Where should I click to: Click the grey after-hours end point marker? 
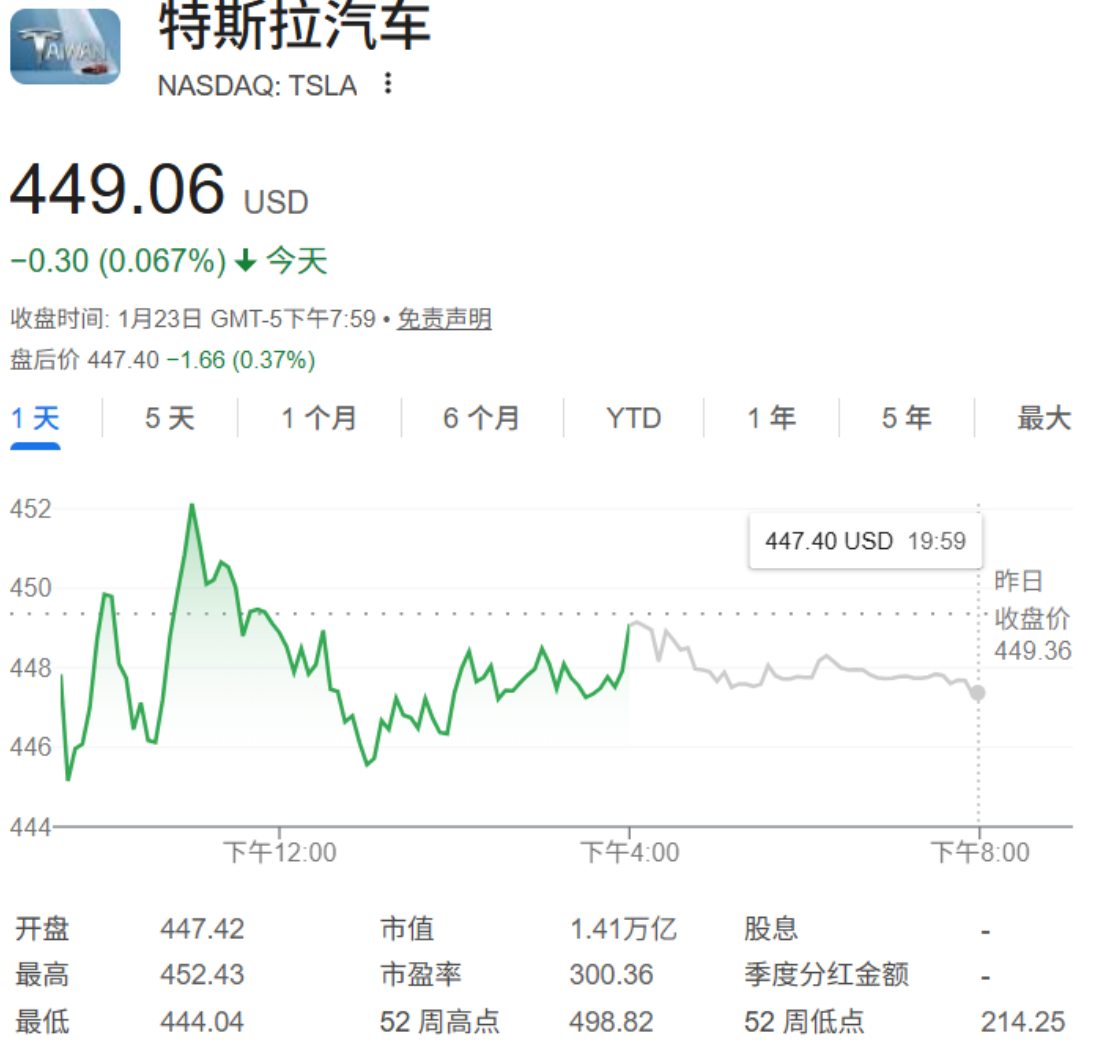(978, 693)
